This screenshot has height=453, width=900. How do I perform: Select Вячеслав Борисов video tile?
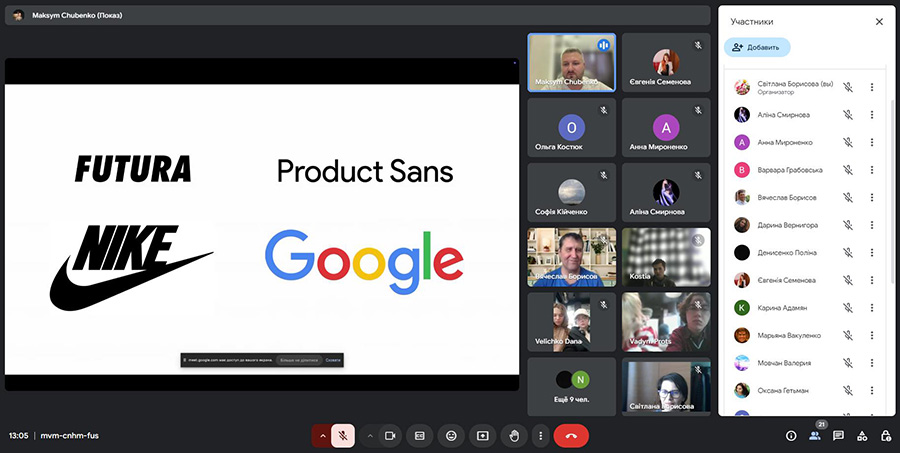tap(572, 257)
